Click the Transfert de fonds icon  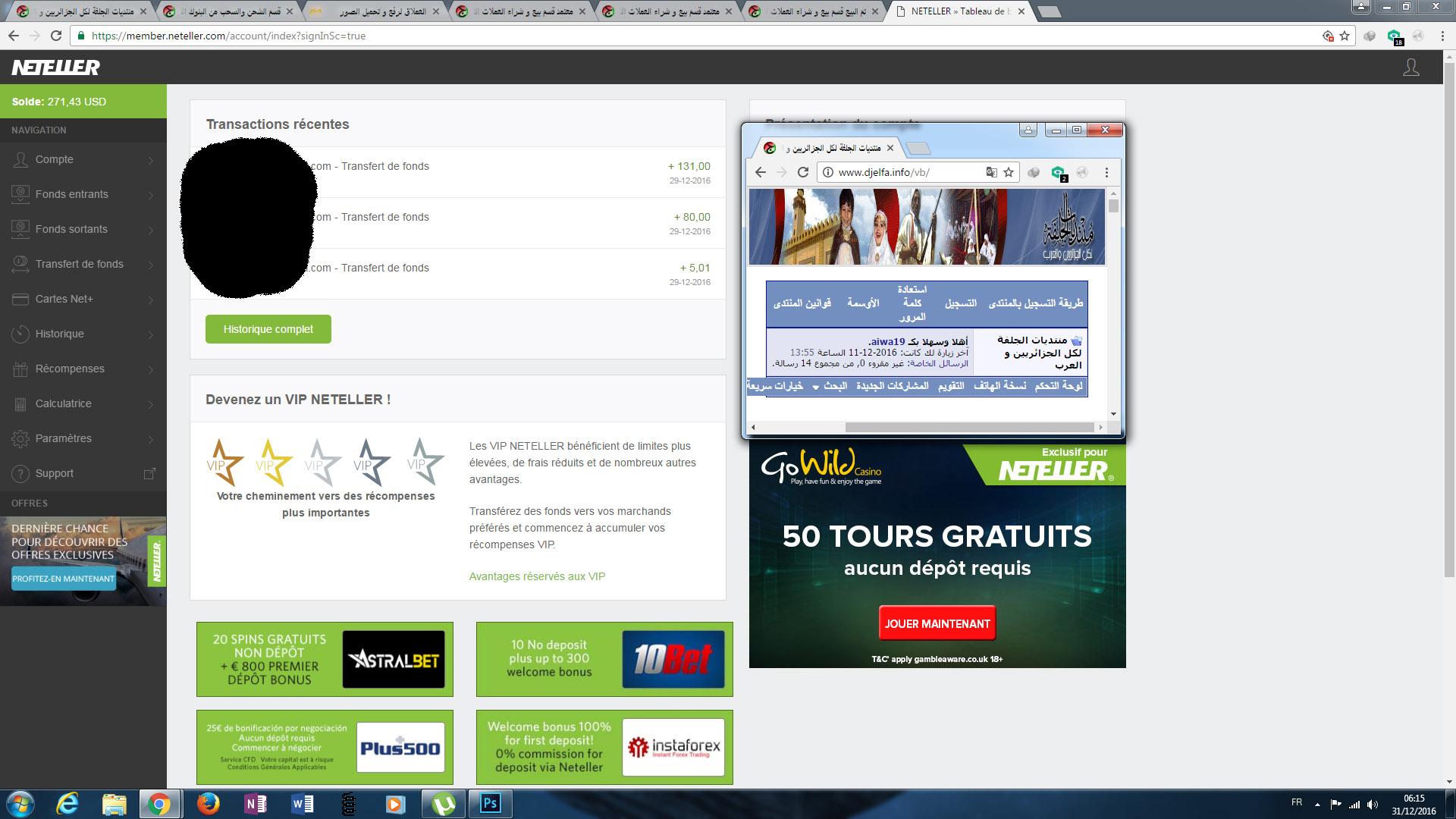tap(20, 264)
